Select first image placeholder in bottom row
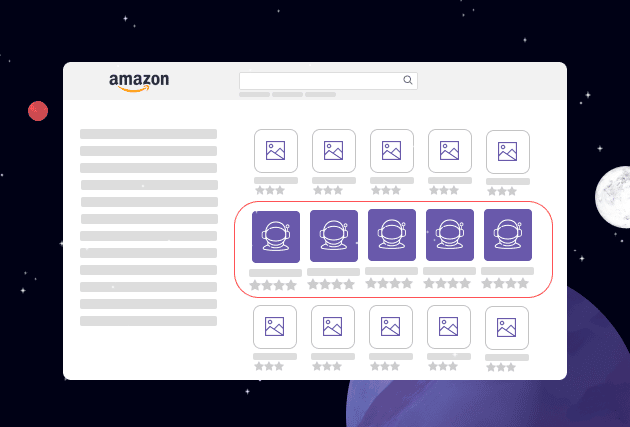This screenshot has height=427, width=630. point(275,326)
